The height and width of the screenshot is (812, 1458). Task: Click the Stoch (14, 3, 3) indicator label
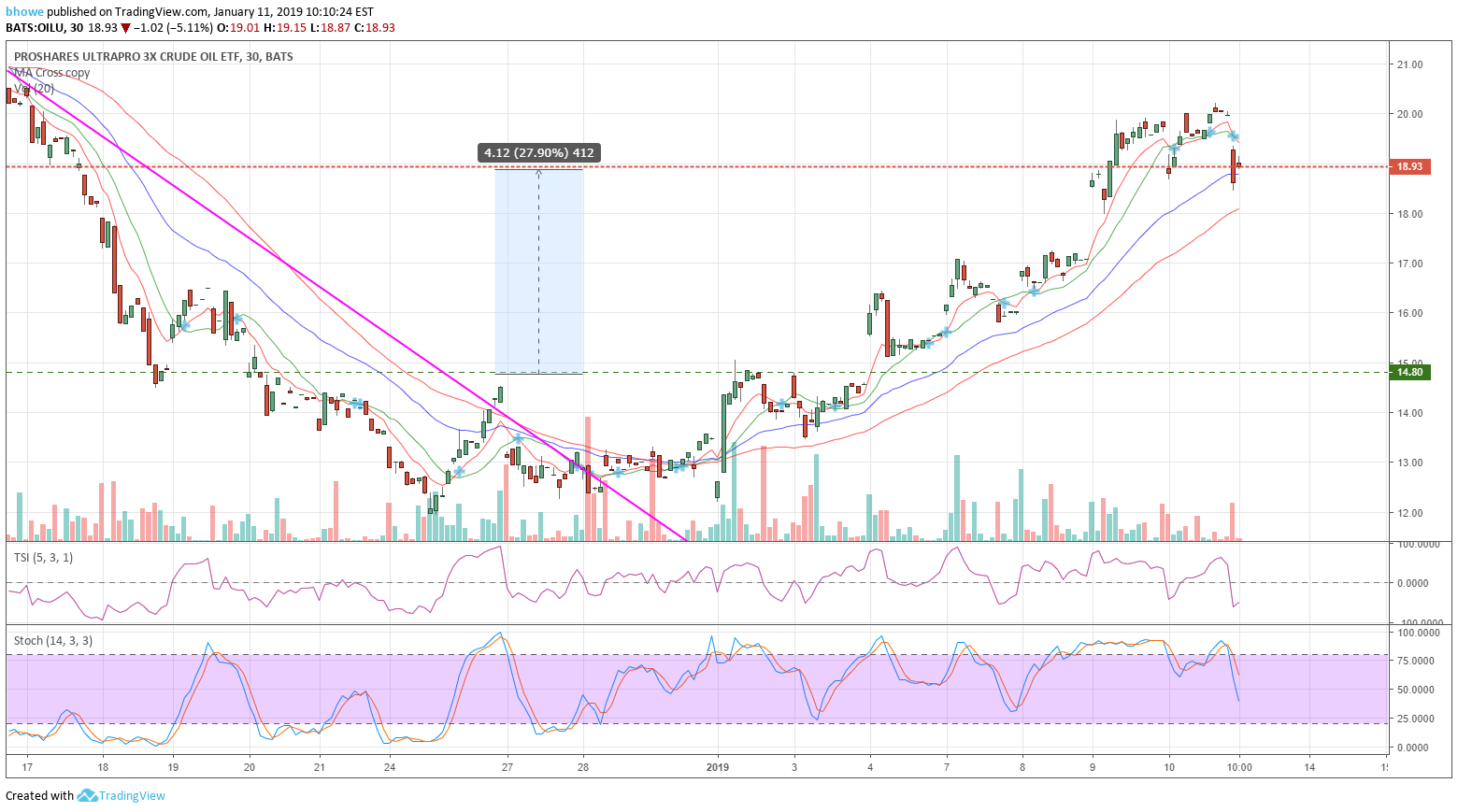point(52,641)
